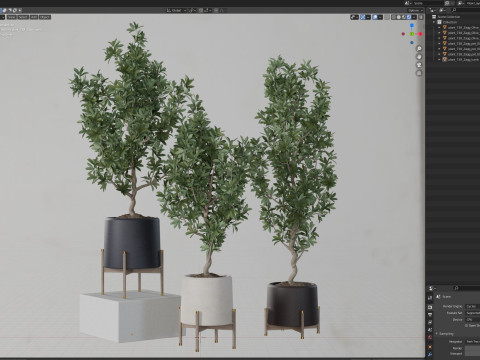
Task: Open the Object menu in viewport header
Action: pyautogui.click(x=45, y=17)
